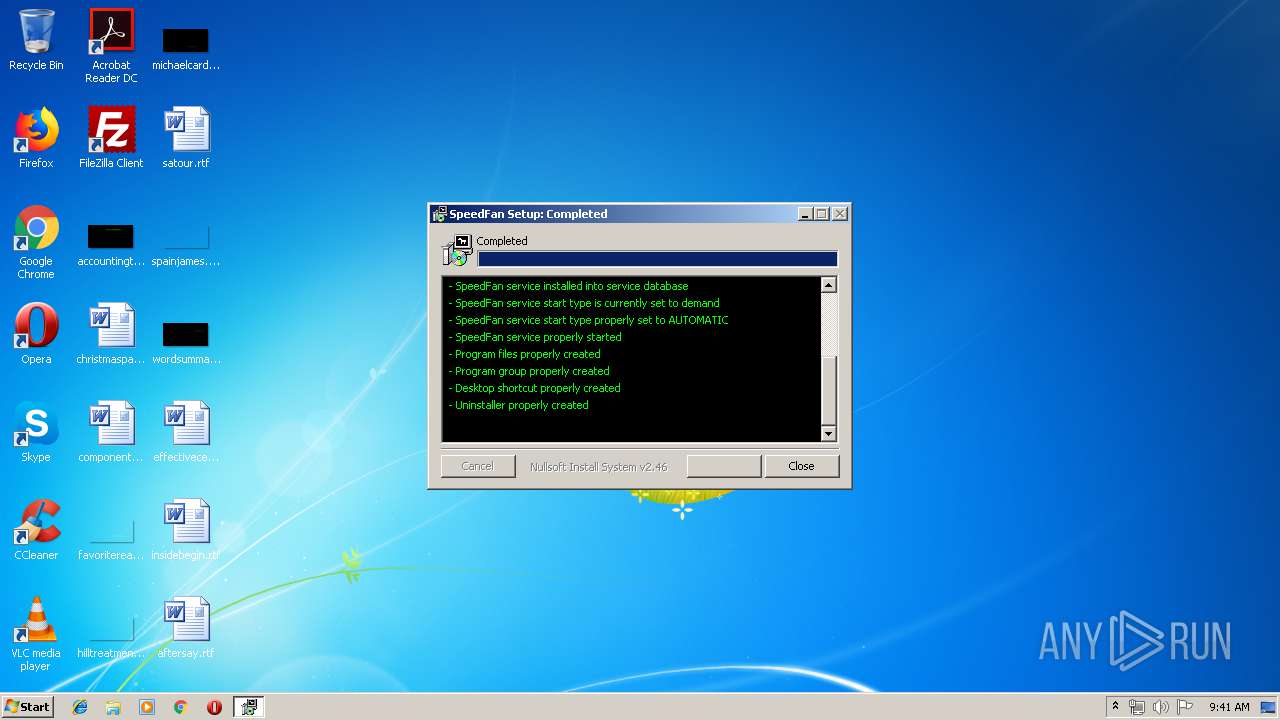The height and width of the screenshot is (720, 1280).
Task: Open VLC media player shortcut
Action: point(36,634)
